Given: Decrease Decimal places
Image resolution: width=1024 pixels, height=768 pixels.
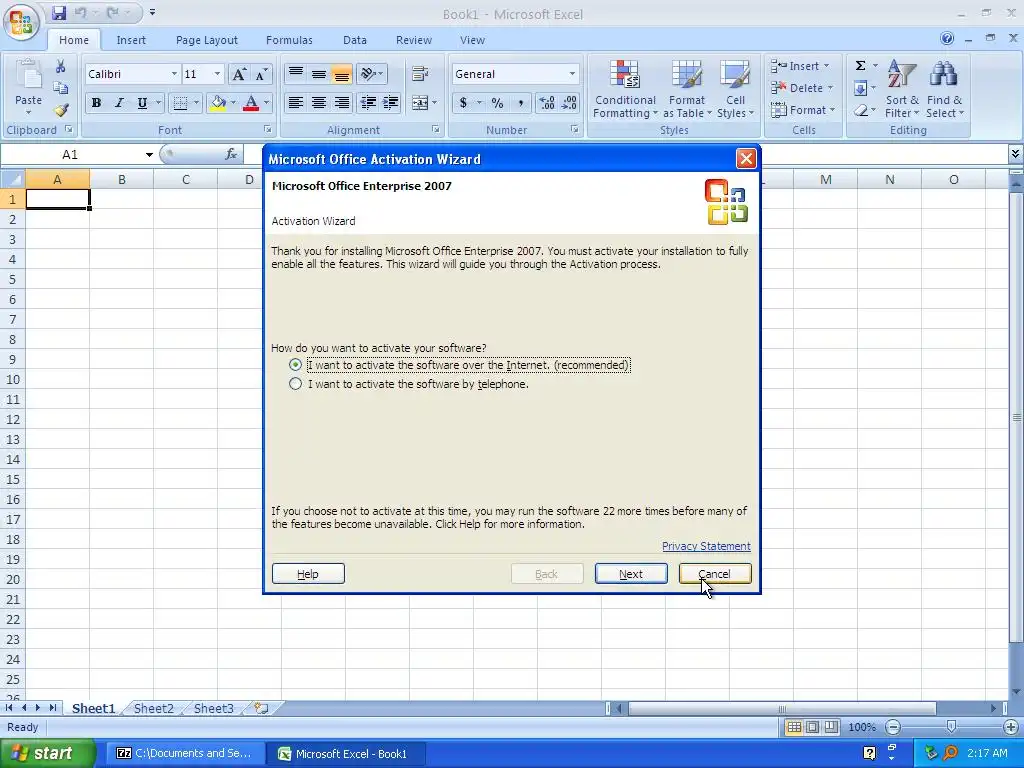Looking at the screenshot, I should [569, 103].
